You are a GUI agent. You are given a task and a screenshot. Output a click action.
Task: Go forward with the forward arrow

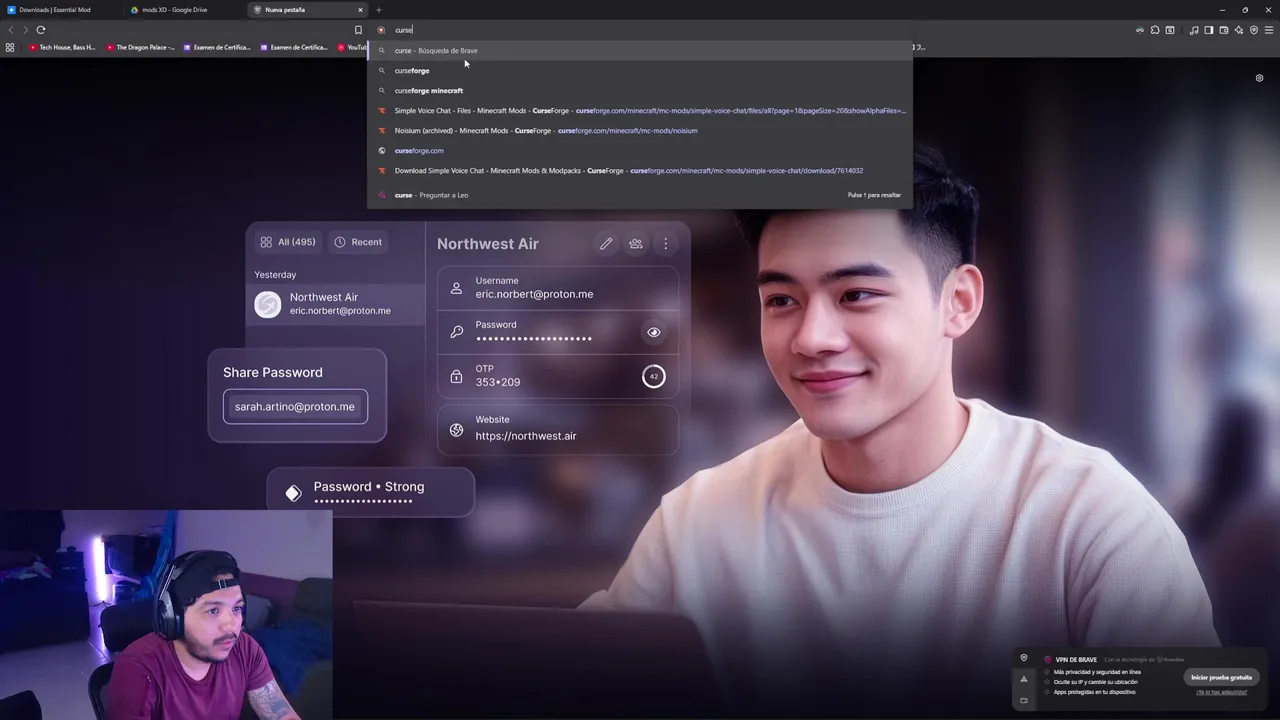coord(25,30)
